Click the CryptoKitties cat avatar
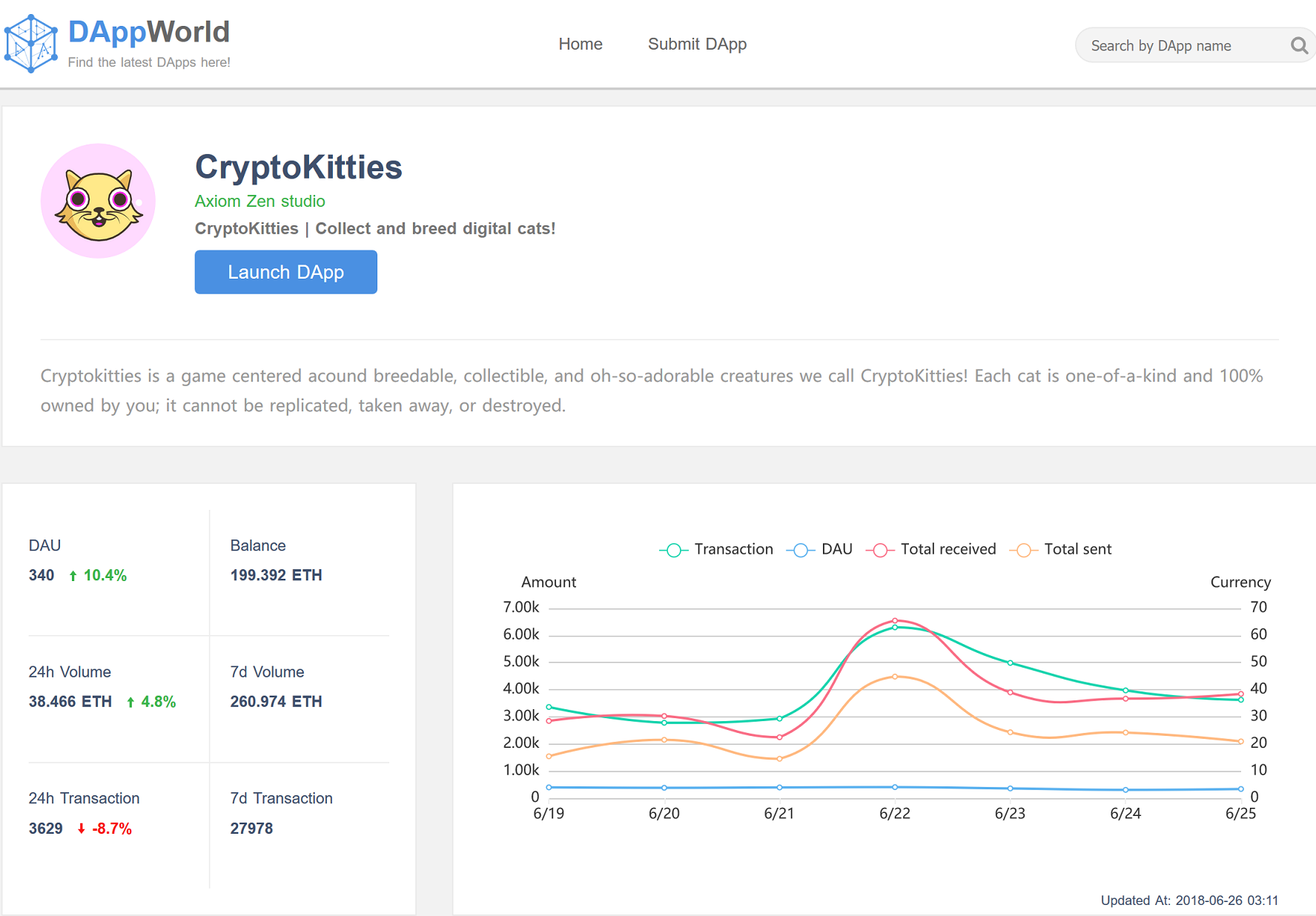The width and height of the screenshot is (1316, 916). (98, 201)
